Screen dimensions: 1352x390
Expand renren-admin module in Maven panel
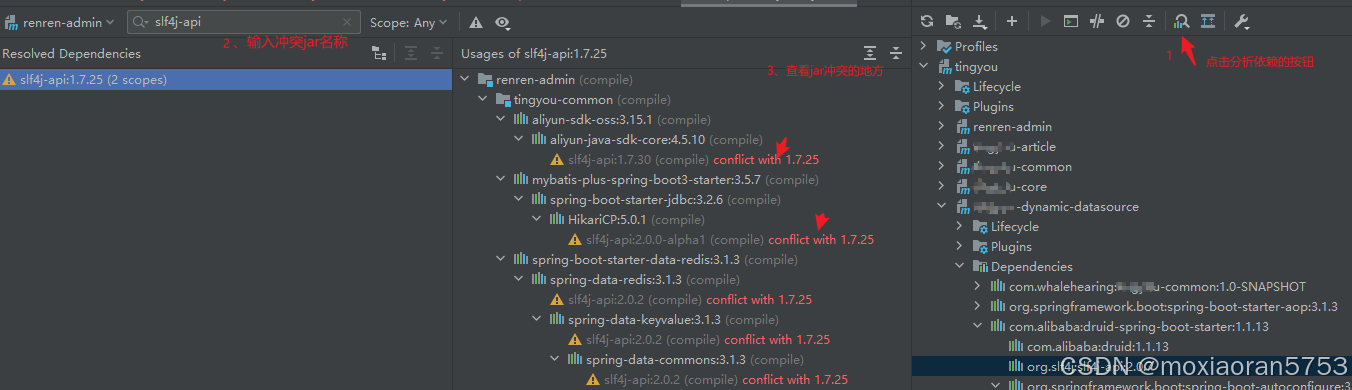(942, 127)
